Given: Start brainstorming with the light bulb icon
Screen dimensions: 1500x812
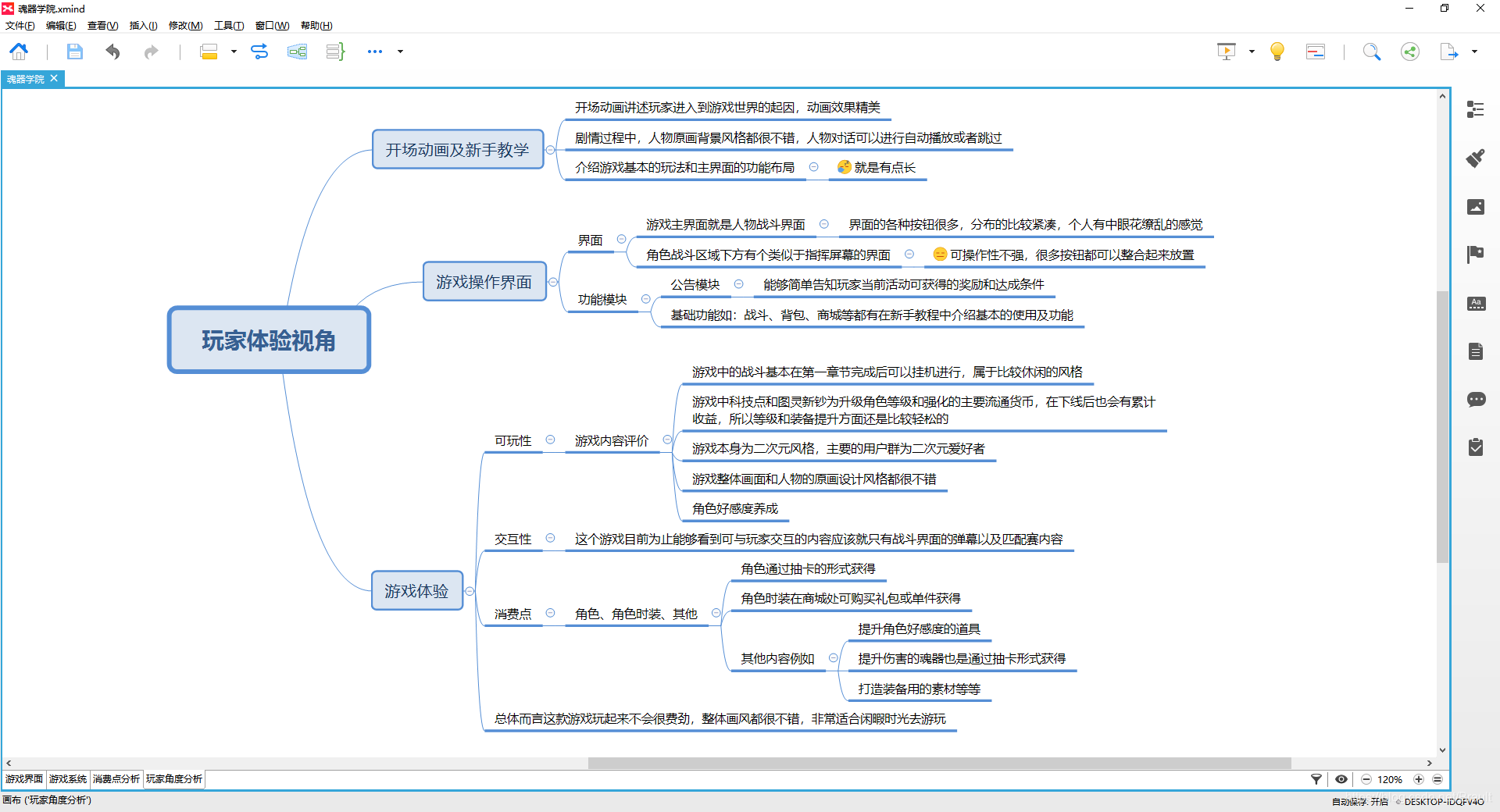Looking at the screenshot, I should tap(1277, 52).
